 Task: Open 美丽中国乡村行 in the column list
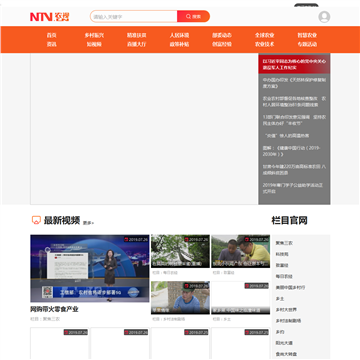(290, 287)
